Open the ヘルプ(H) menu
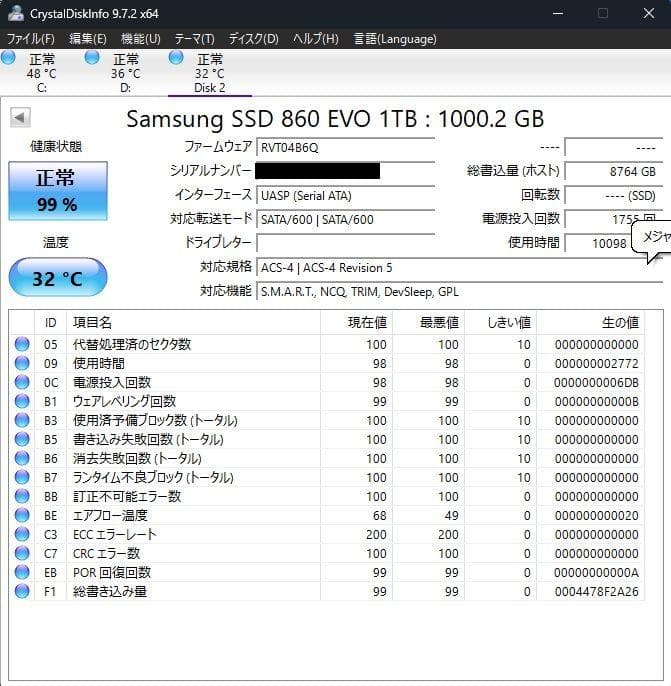Image resolution: width=671 pixels, height=686 pixels. [x=316, y=39]
